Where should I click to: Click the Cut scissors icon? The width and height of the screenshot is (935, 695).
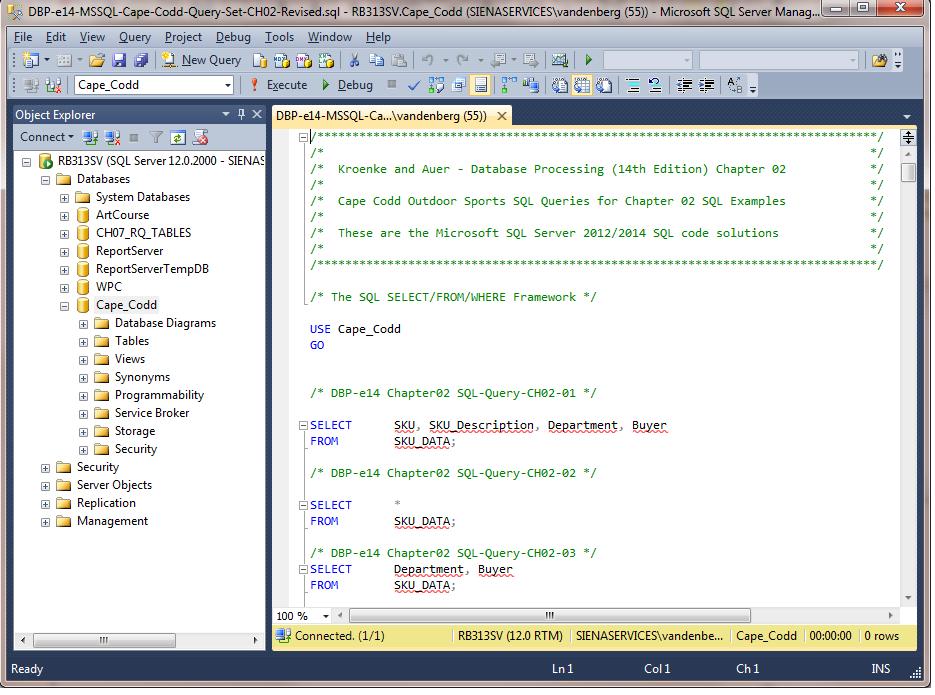354,60
